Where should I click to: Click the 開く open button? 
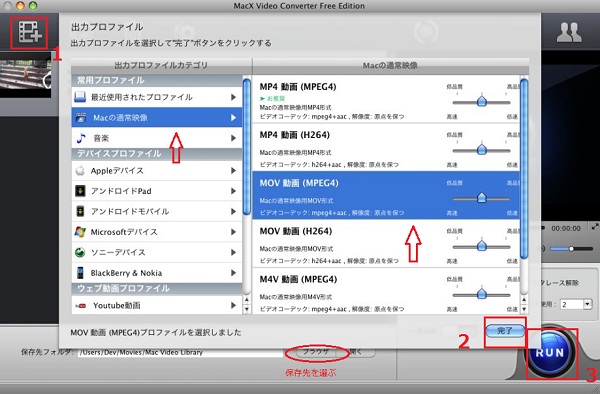(x=356, y=352)
